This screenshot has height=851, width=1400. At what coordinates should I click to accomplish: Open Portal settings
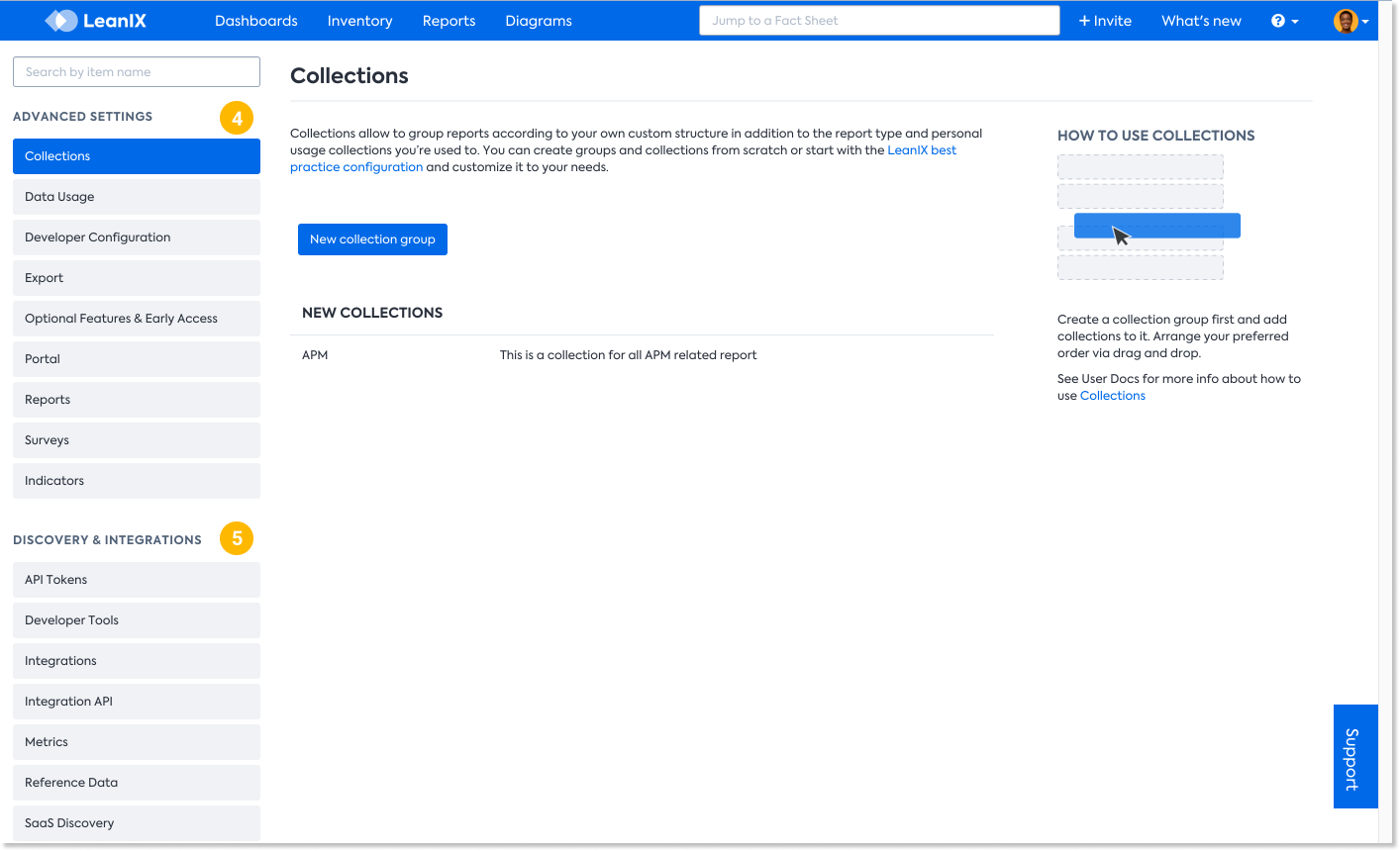[137, 359]
